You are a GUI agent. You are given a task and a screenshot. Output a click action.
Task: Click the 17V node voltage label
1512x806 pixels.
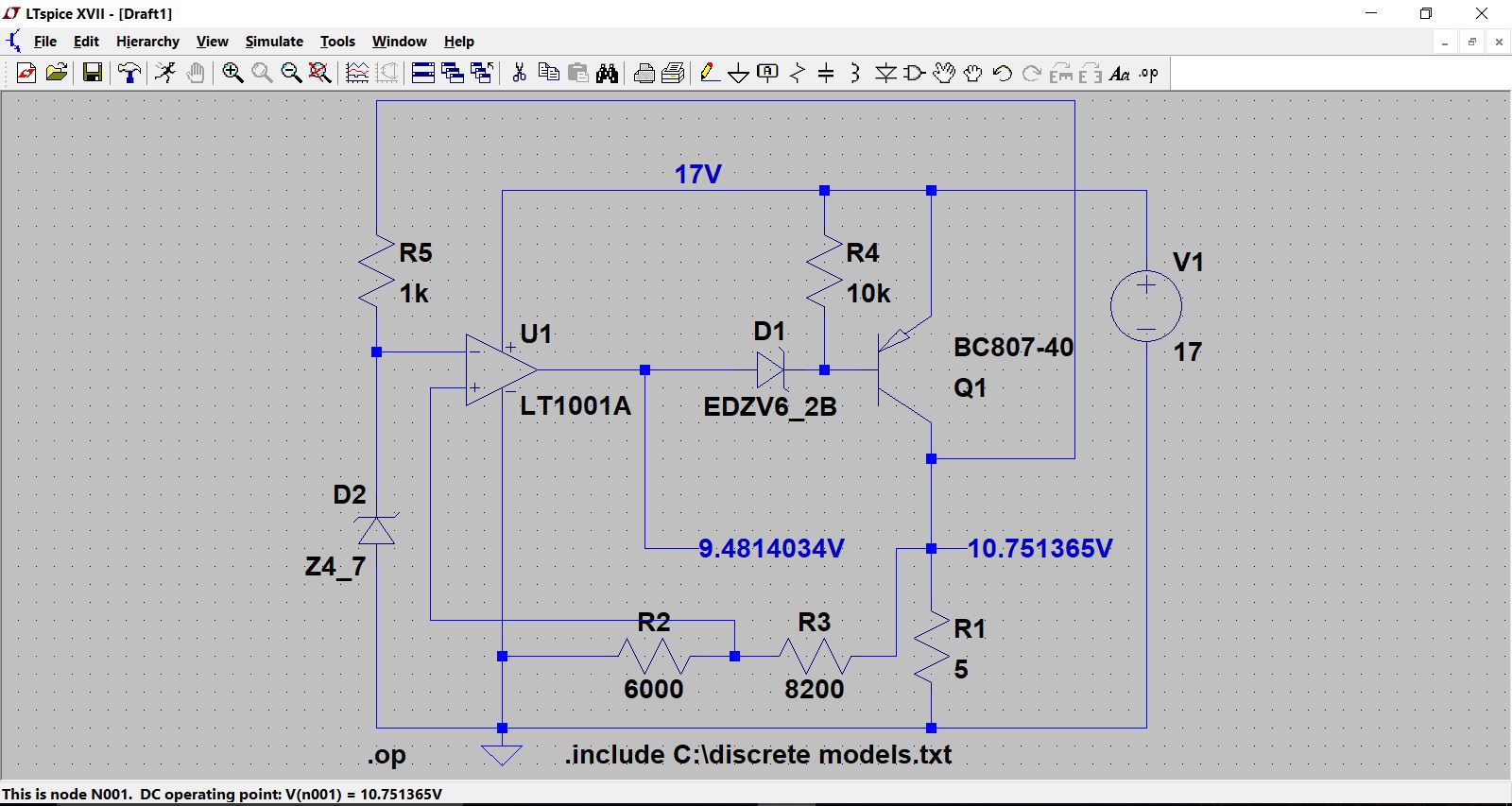pyautogui.click(x=697, y=175)
